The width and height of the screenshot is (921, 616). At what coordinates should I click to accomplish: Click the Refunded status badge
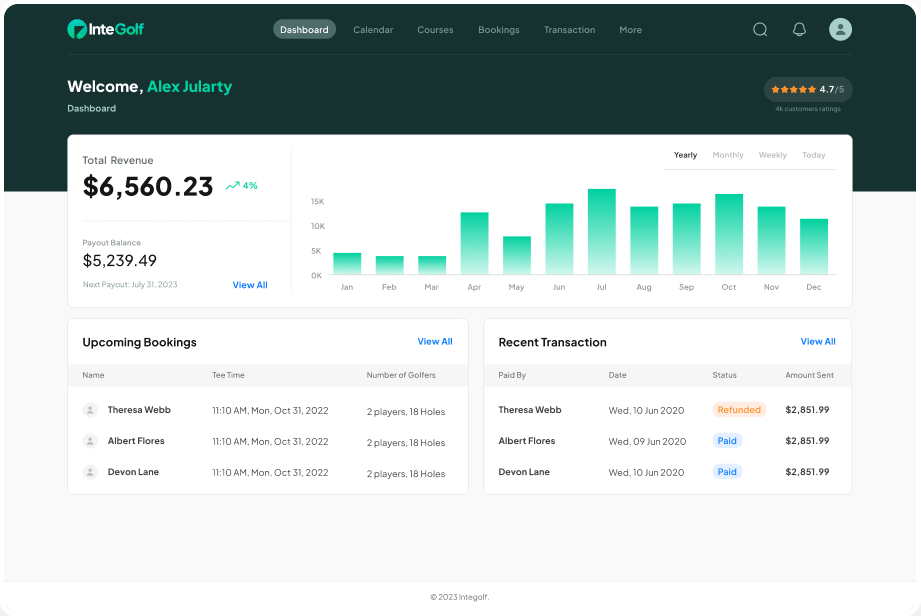[739, 410]
